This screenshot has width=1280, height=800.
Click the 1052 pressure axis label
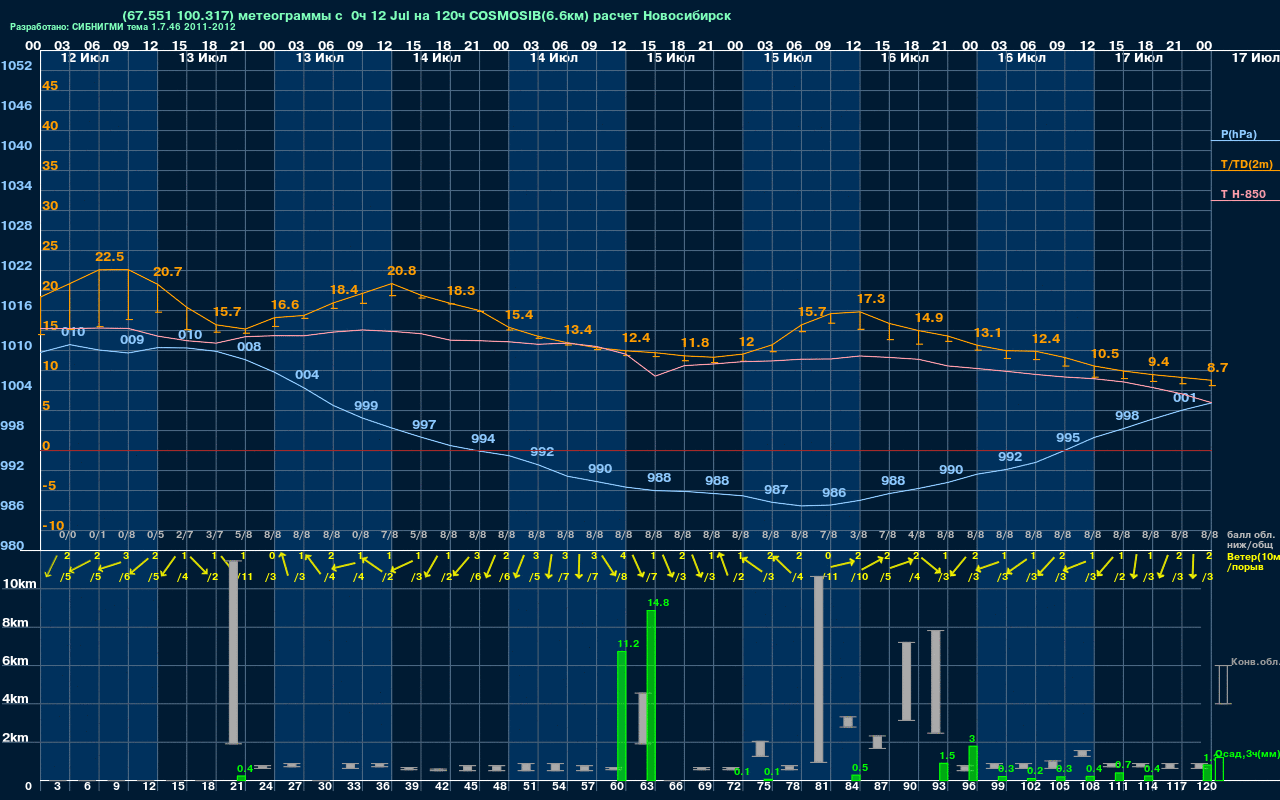(16, 66)
